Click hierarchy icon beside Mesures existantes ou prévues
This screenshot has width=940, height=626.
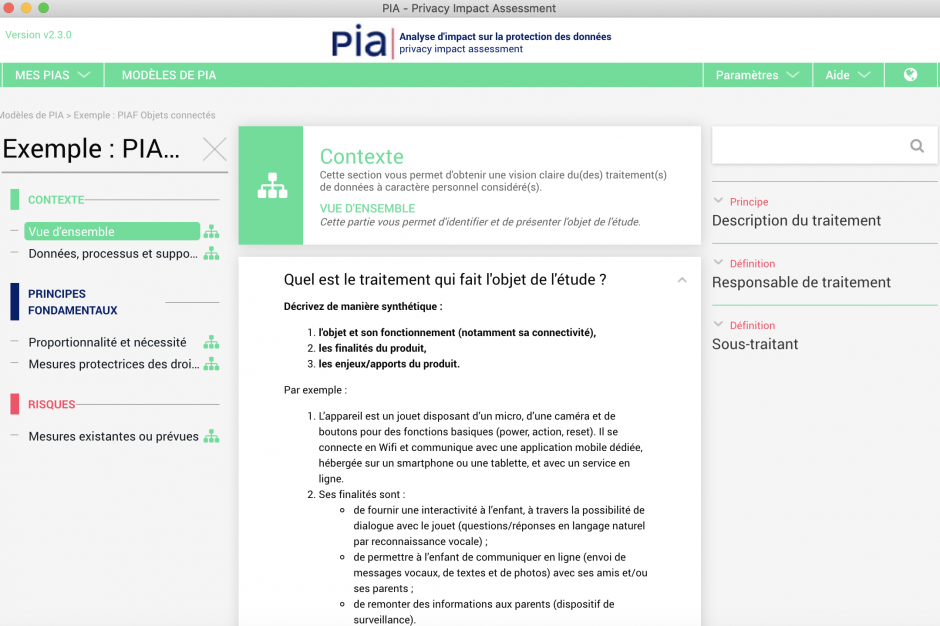tap(211, 437)
